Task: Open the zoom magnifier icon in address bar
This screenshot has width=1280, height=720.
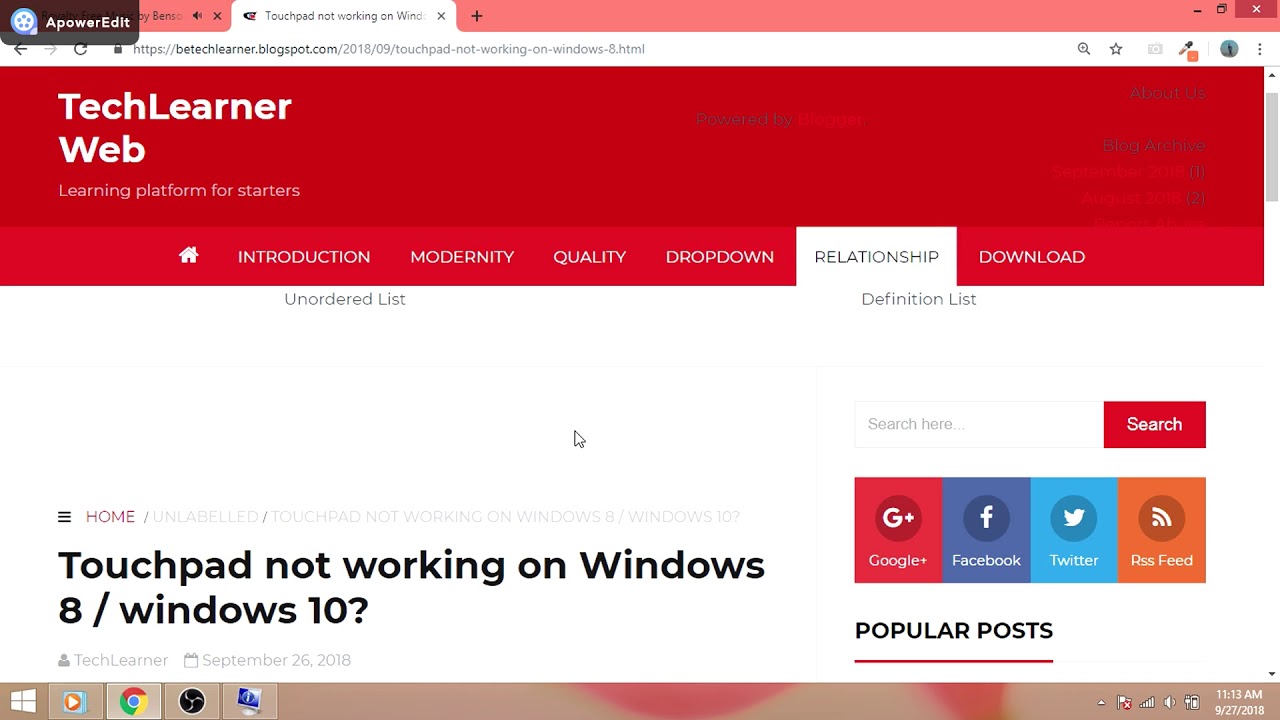Action: 1084,49
